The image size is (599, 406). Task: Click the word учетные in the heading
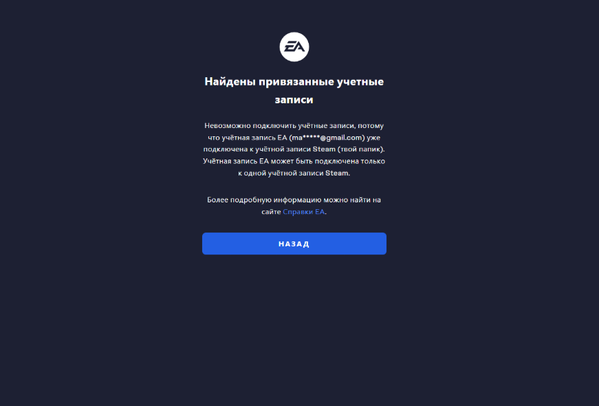tap(360, 82)
